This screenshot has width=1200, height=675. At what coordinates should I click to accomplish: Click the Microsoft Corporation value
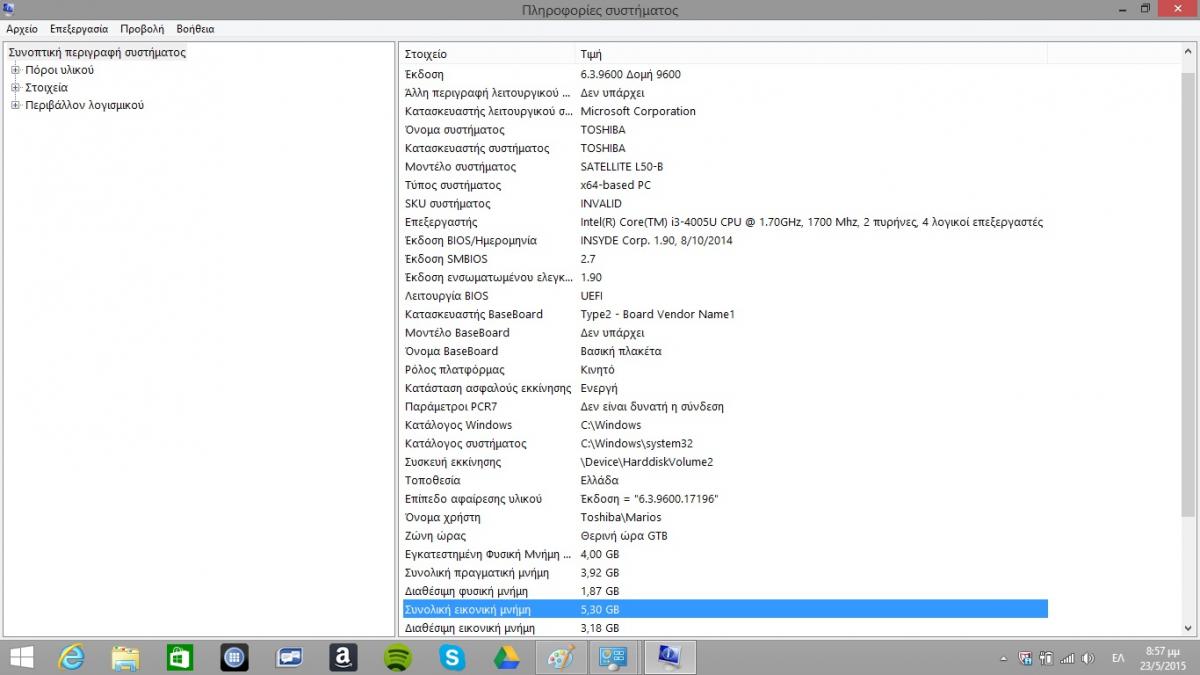coord(638,111)
